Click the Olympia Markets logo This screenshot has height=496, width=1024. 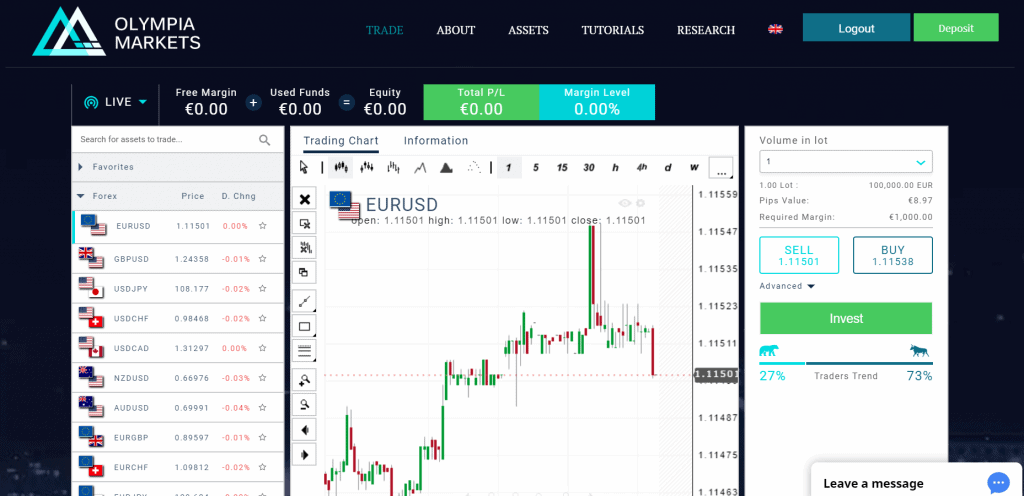(x=117, y=32)
